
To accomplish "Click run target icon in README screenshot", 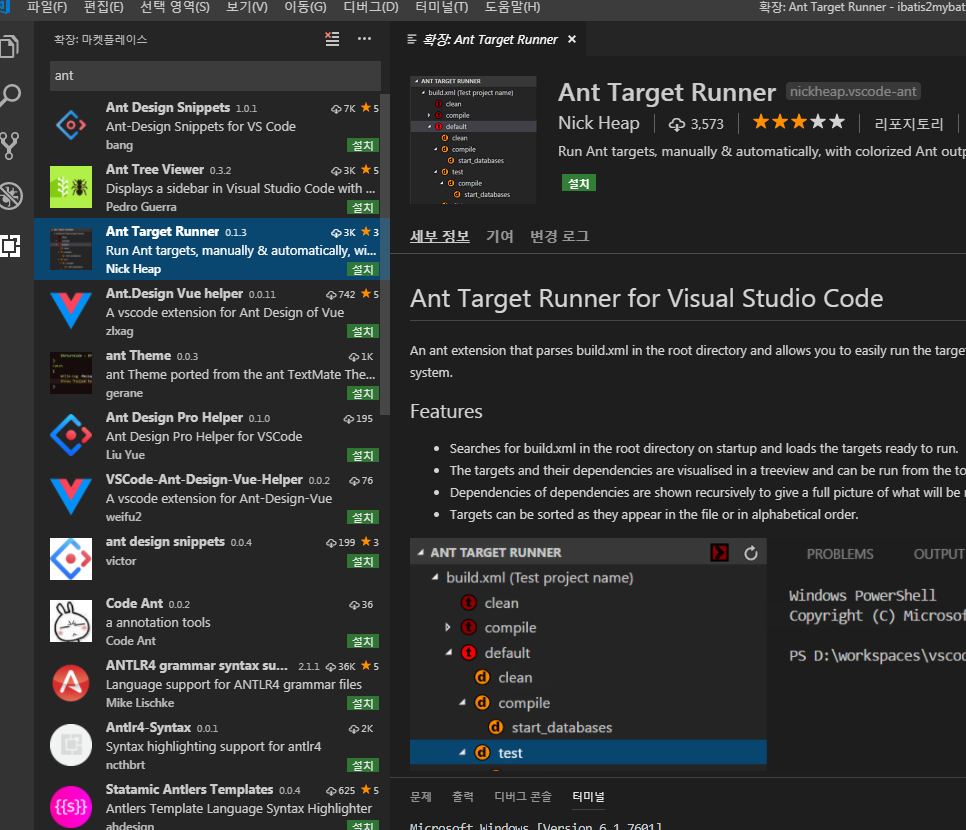I will (x=719, y=553).
